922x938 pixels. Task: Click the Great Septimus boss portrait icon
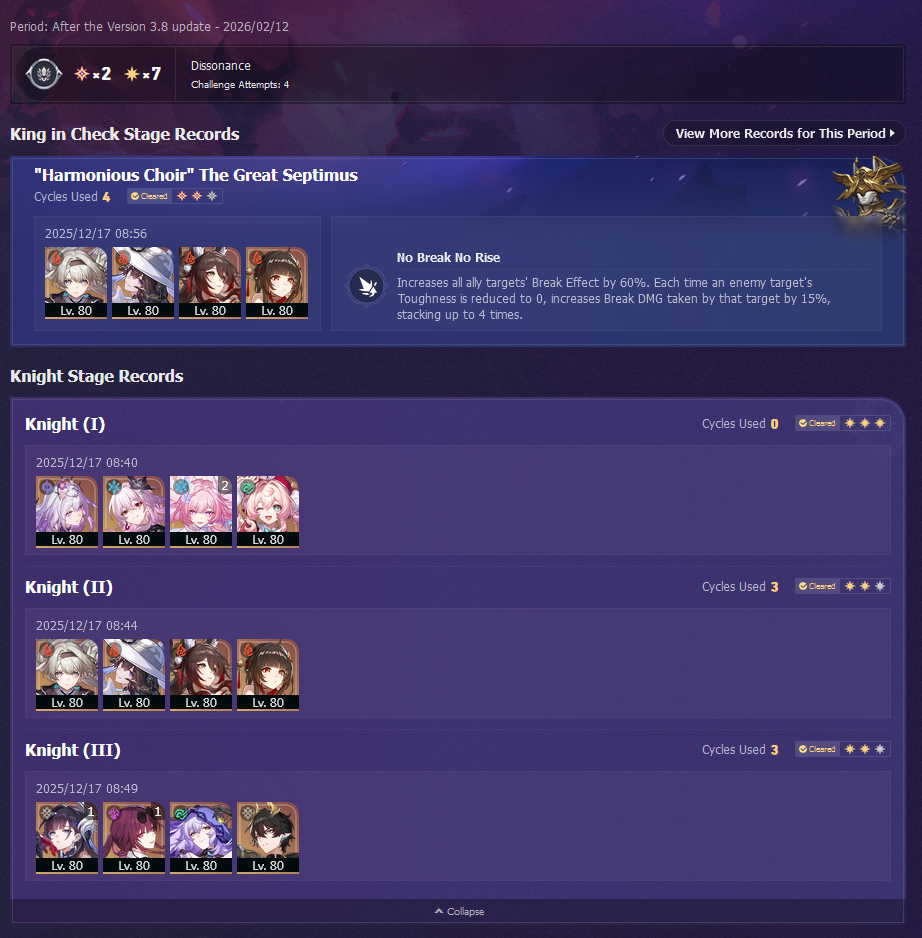(870, 191)
